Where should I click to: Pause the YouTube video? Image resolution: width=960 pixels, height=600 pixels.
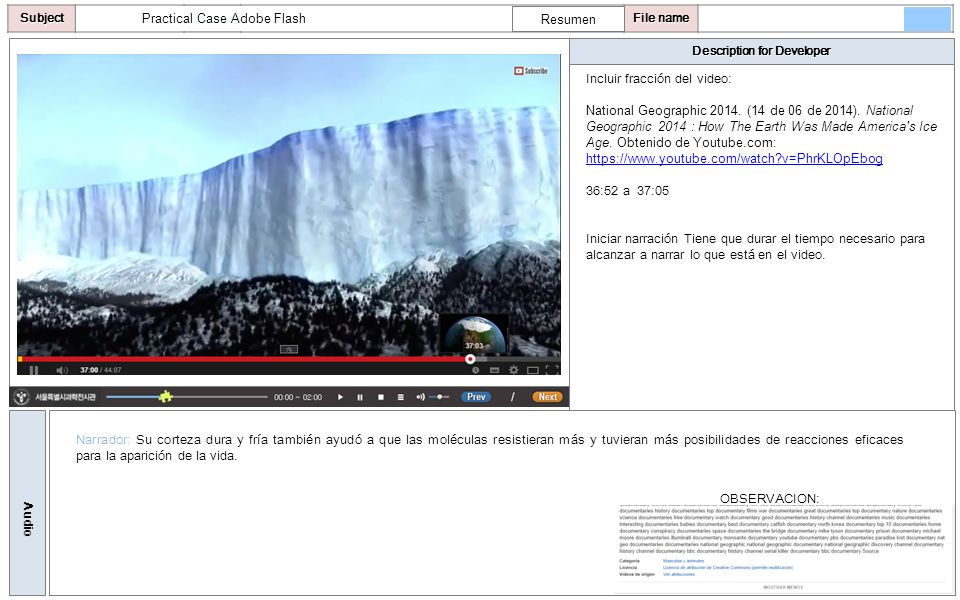(34, 370)
